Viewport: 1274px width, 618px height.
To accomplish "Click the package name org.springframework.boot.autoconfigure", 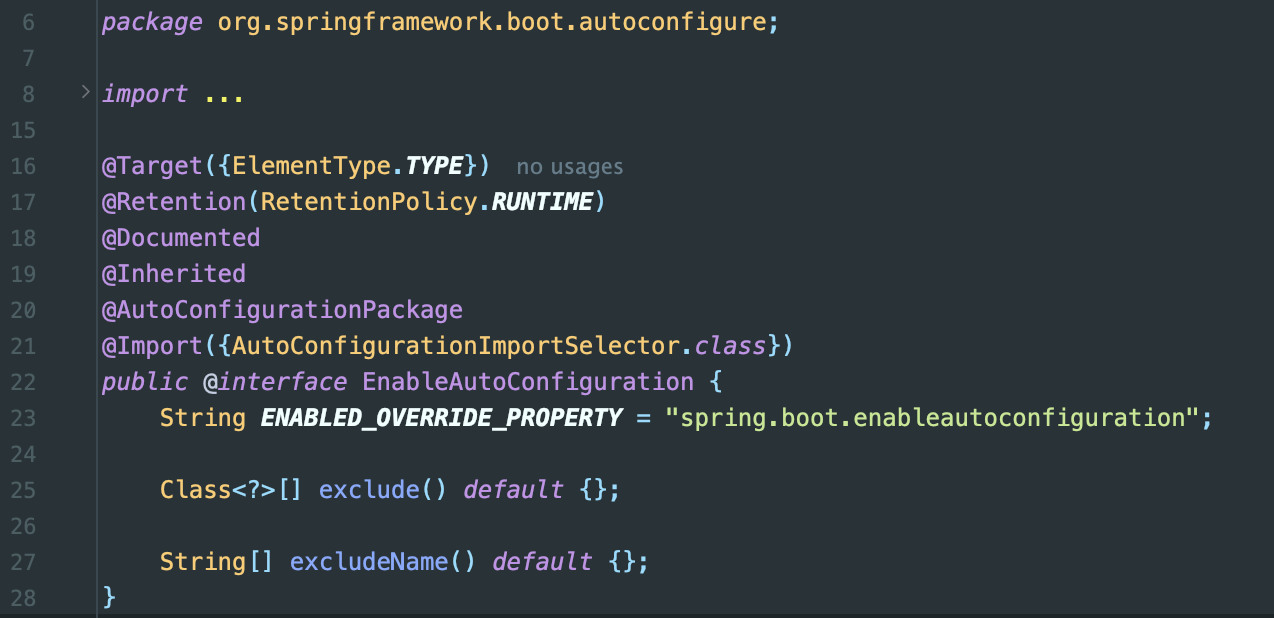I will [491, 22].
